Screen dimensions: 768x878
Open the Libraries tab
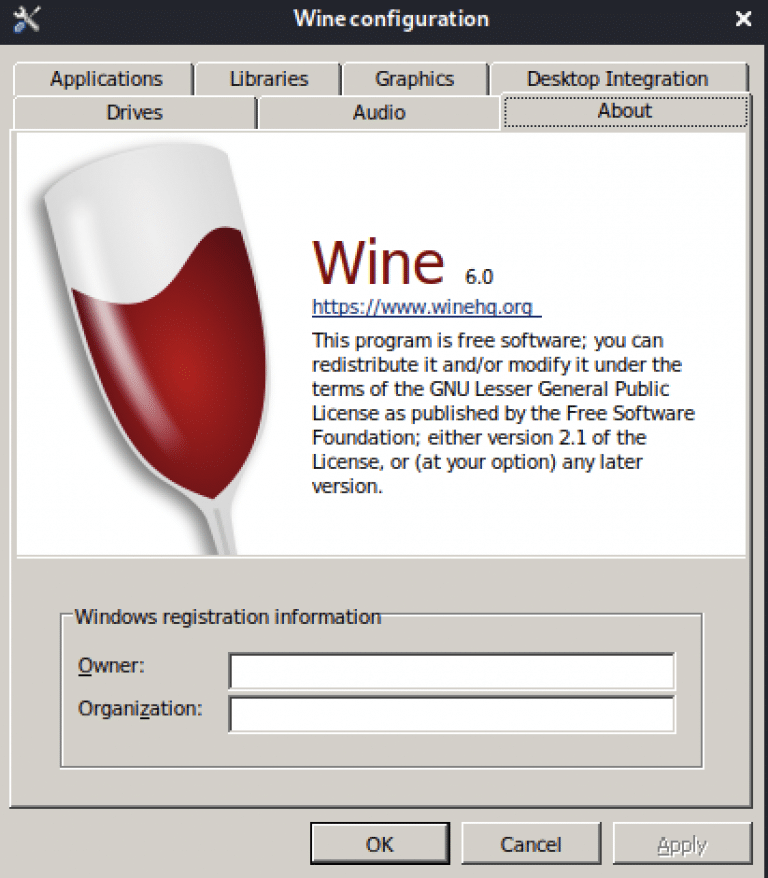(268, 79)
